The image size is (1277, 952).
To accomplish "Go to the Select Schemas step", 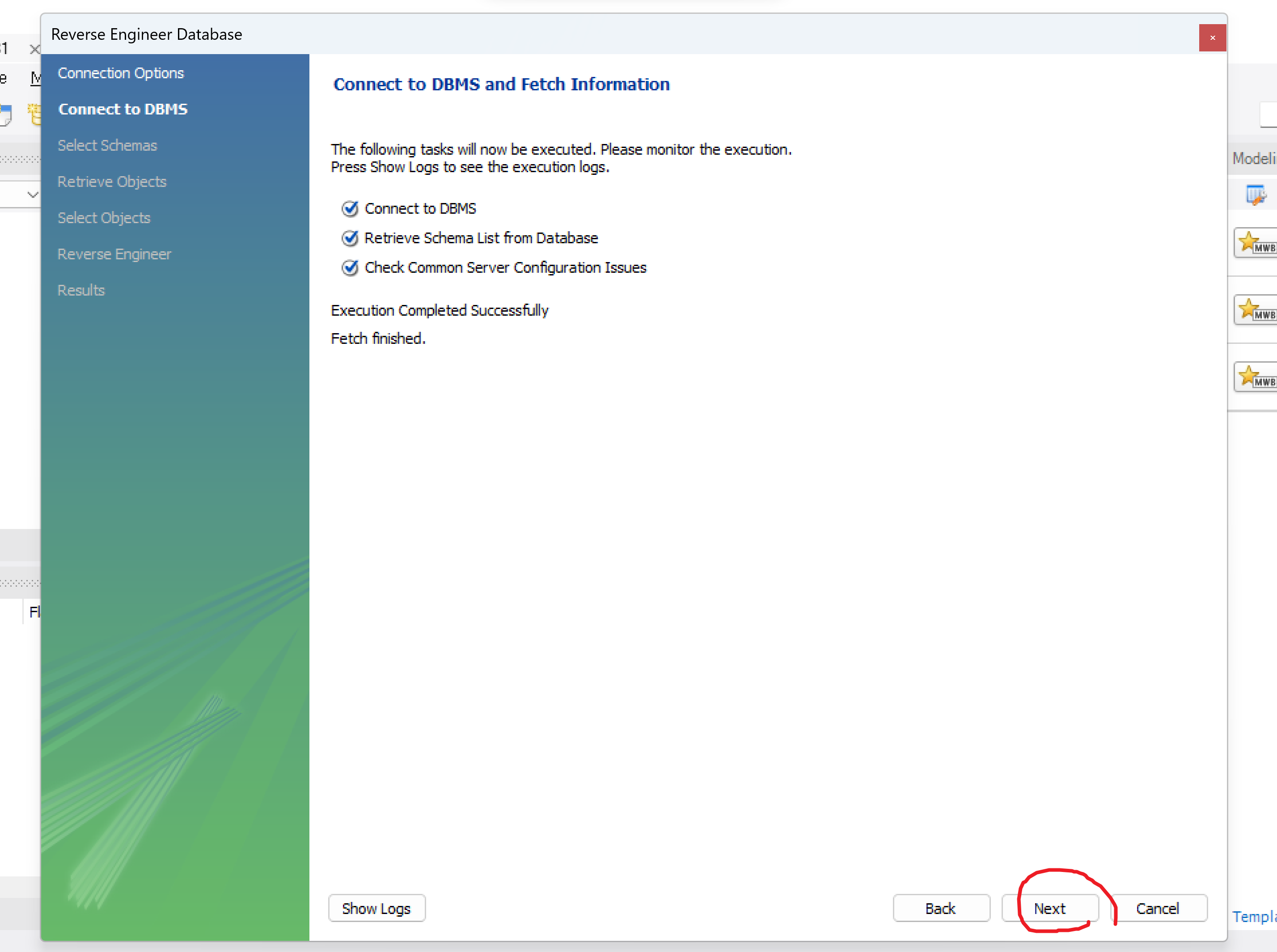I will tap(107, 146).
